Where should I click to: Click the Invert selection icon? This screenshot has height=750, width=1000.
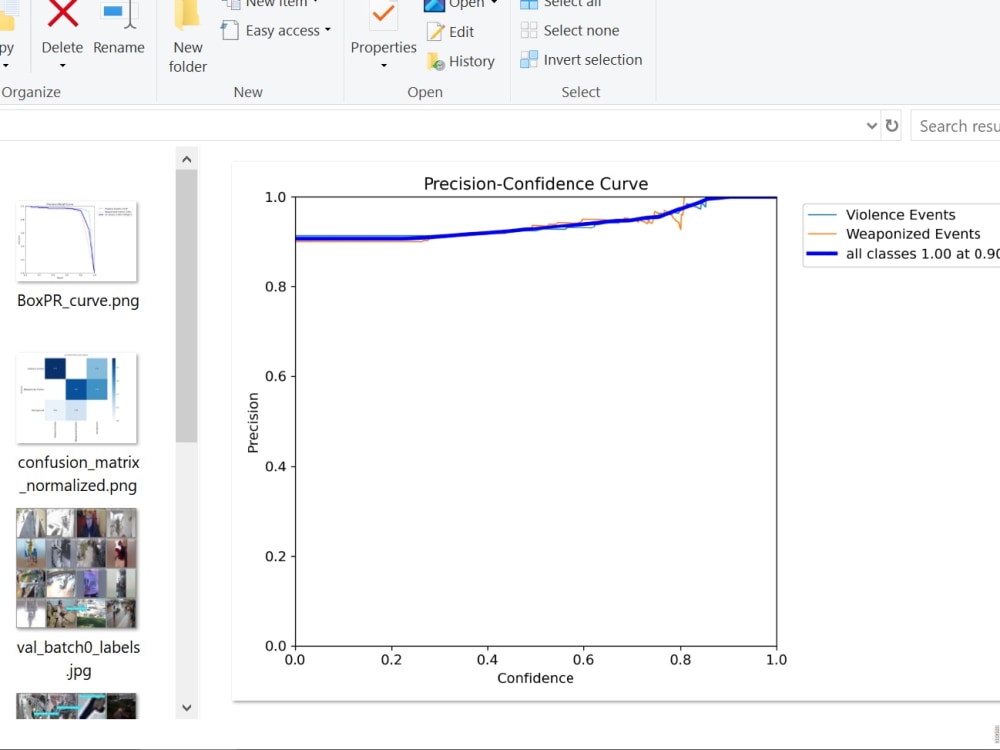[529, 59]
